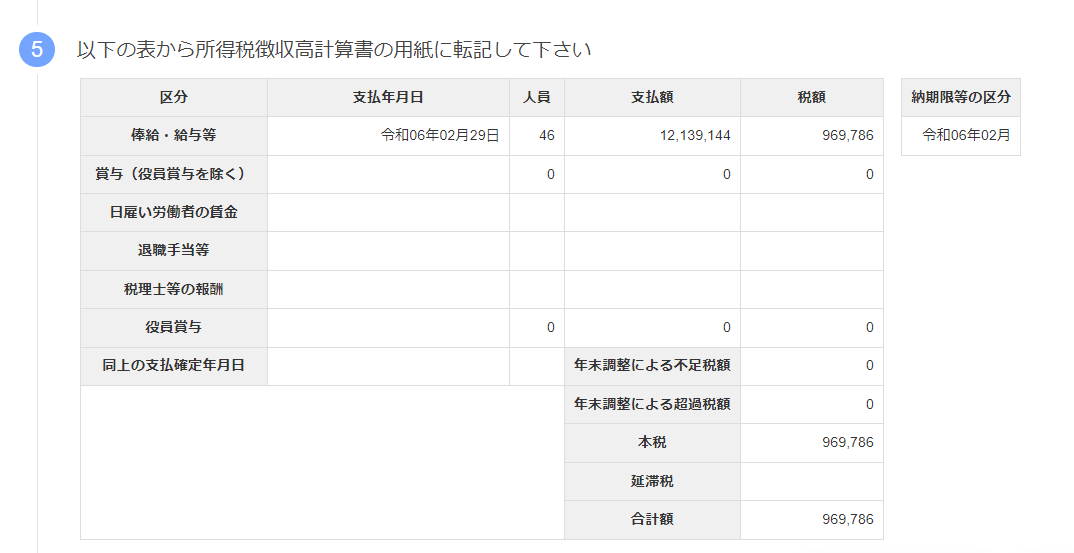Select the 超過税額 value 0
This screenshot has width=1074, height=553.
[870, 404]
